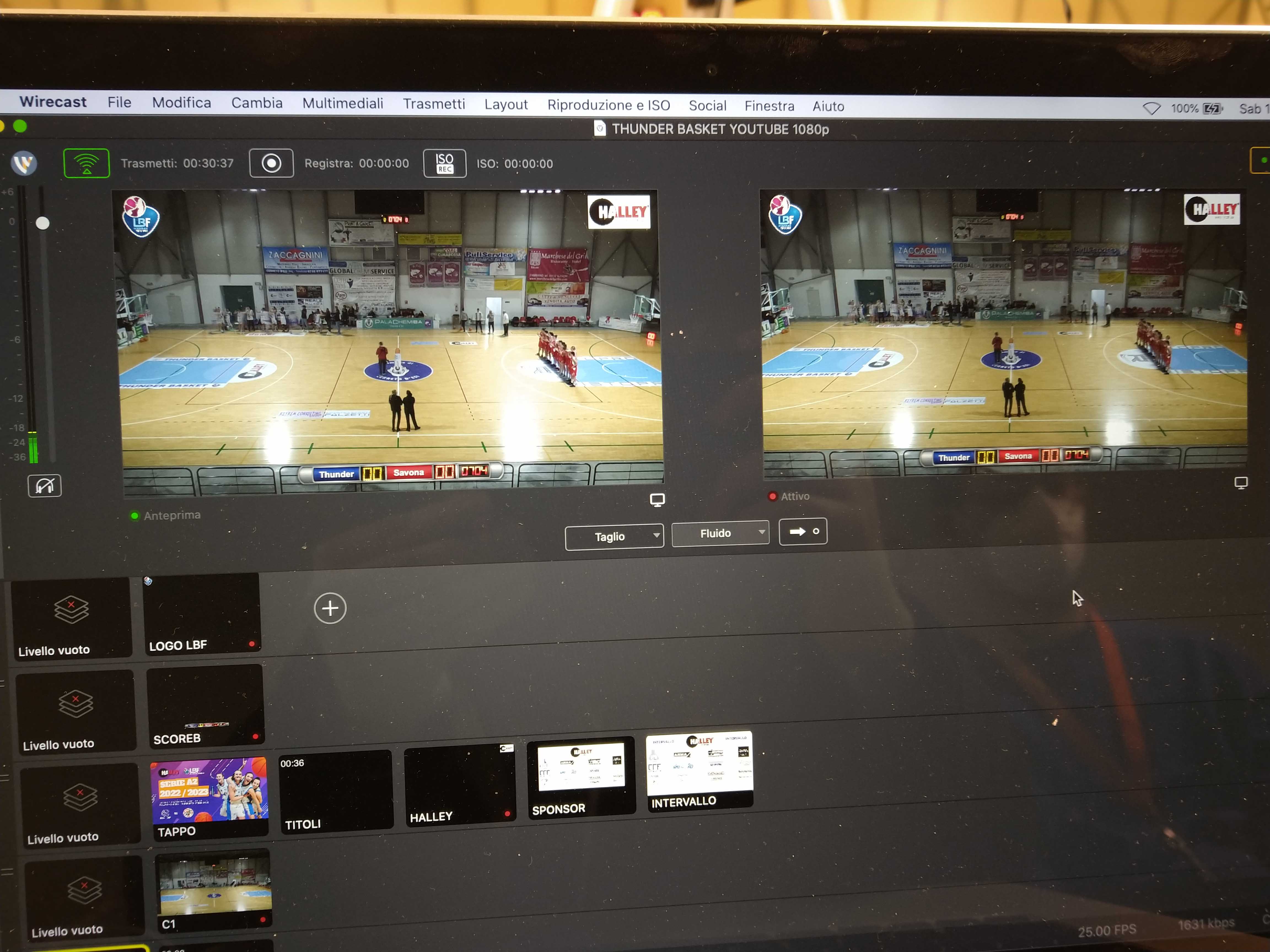Open the File menu
1270x952 pixels.
point(119,102)
